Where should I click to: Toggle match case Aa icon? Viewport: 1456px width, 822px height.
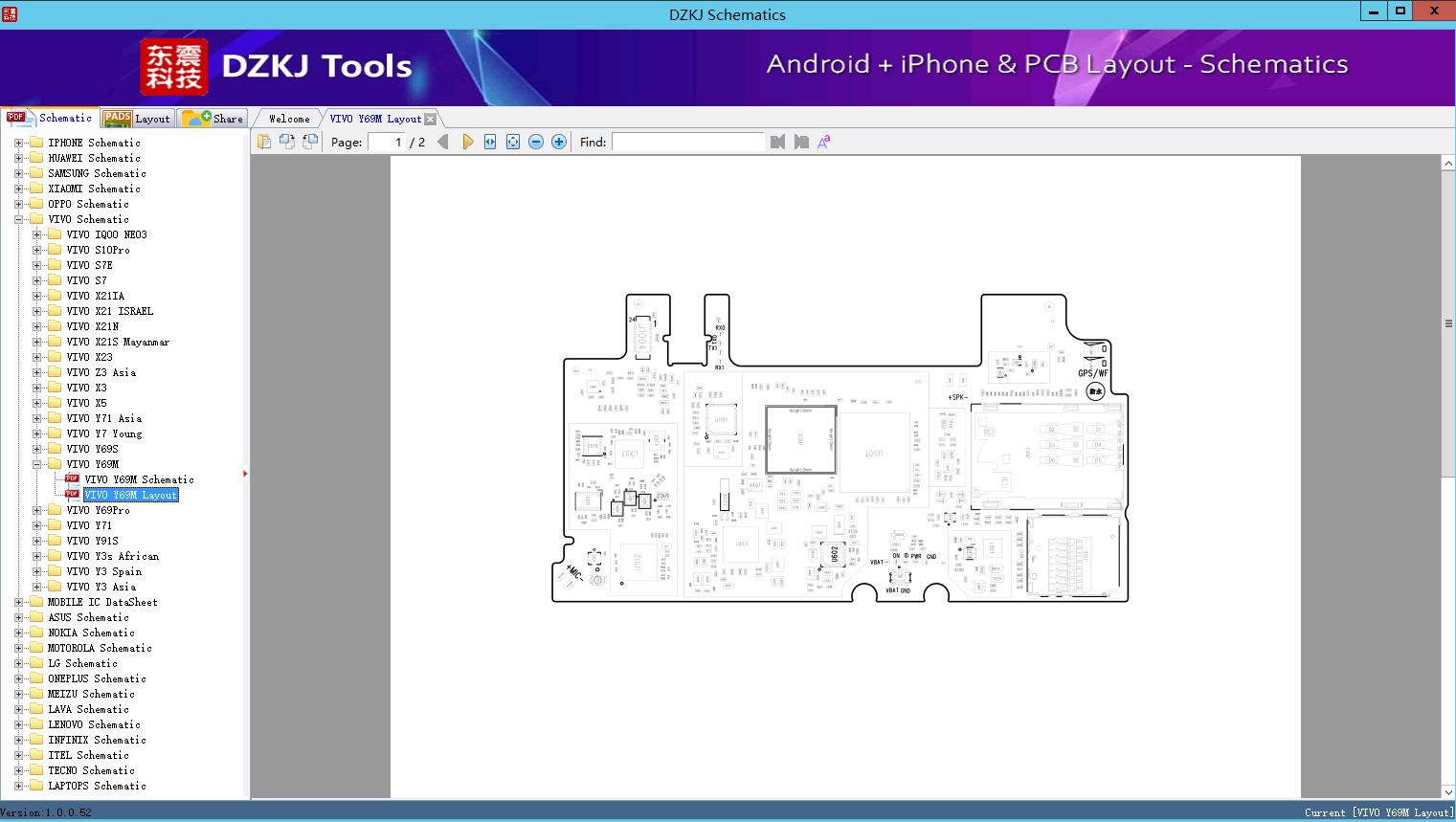(824, 142)
